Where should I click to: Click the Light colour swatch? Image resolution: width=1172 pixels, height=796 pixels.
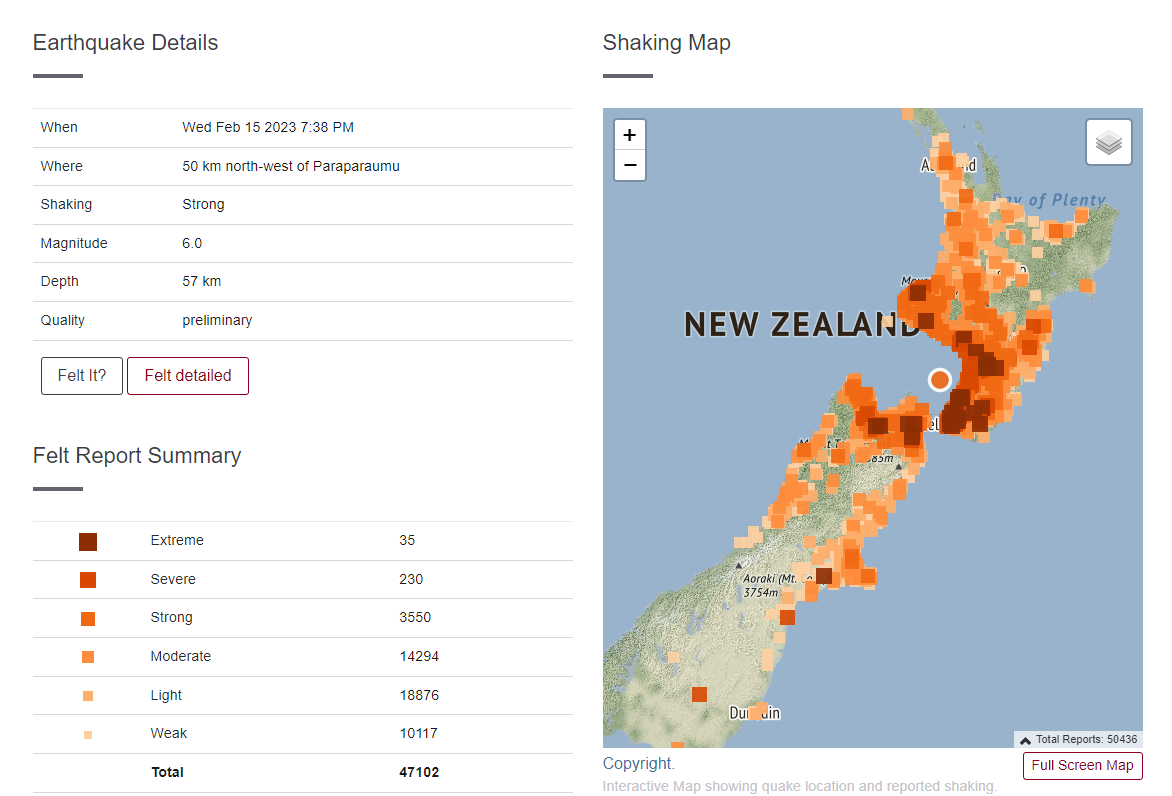(x=88, y=696)
